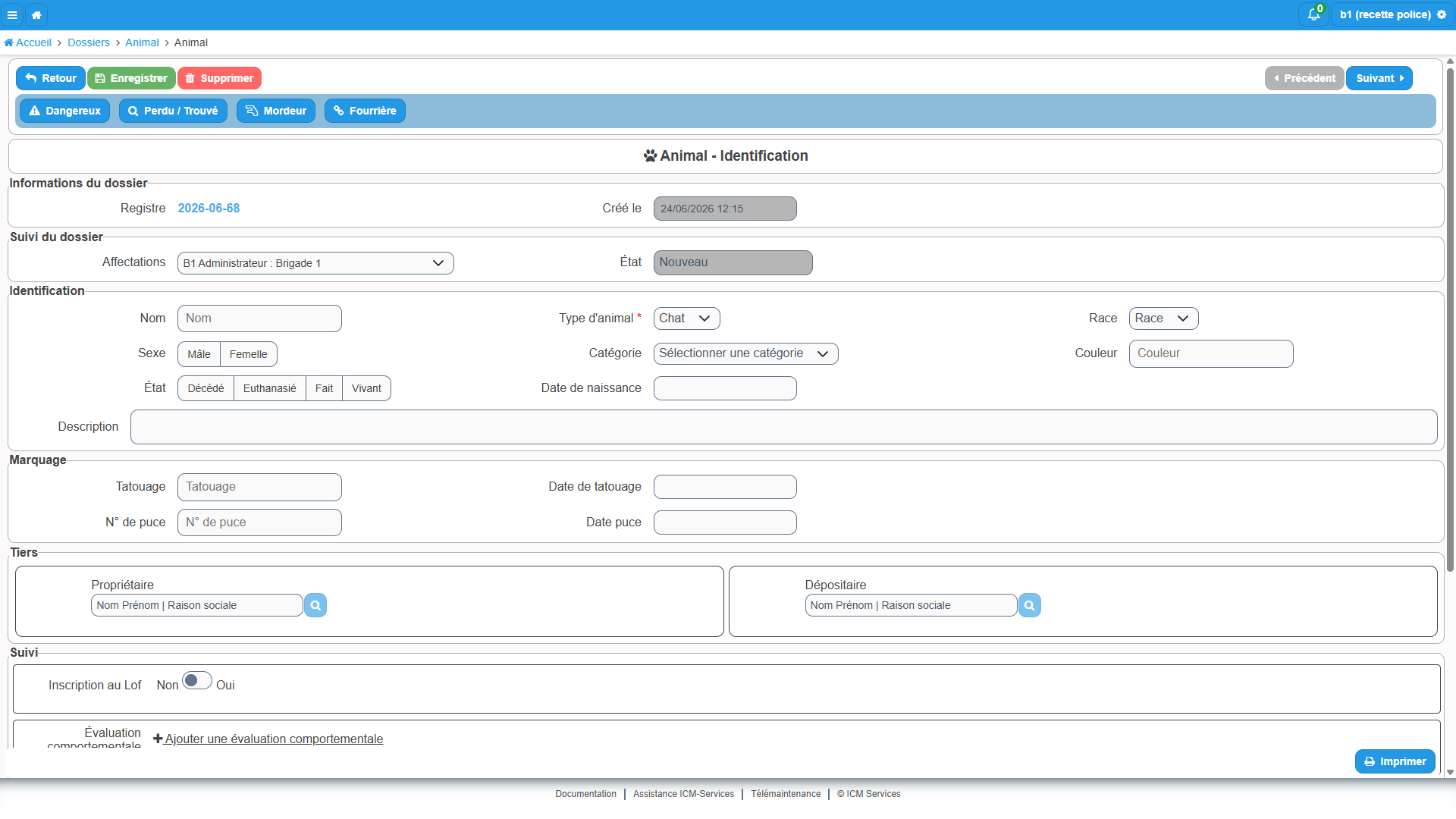Open Télémaintenance footer link
This screenshot has width=1456, height=819.
coord(786,794)
